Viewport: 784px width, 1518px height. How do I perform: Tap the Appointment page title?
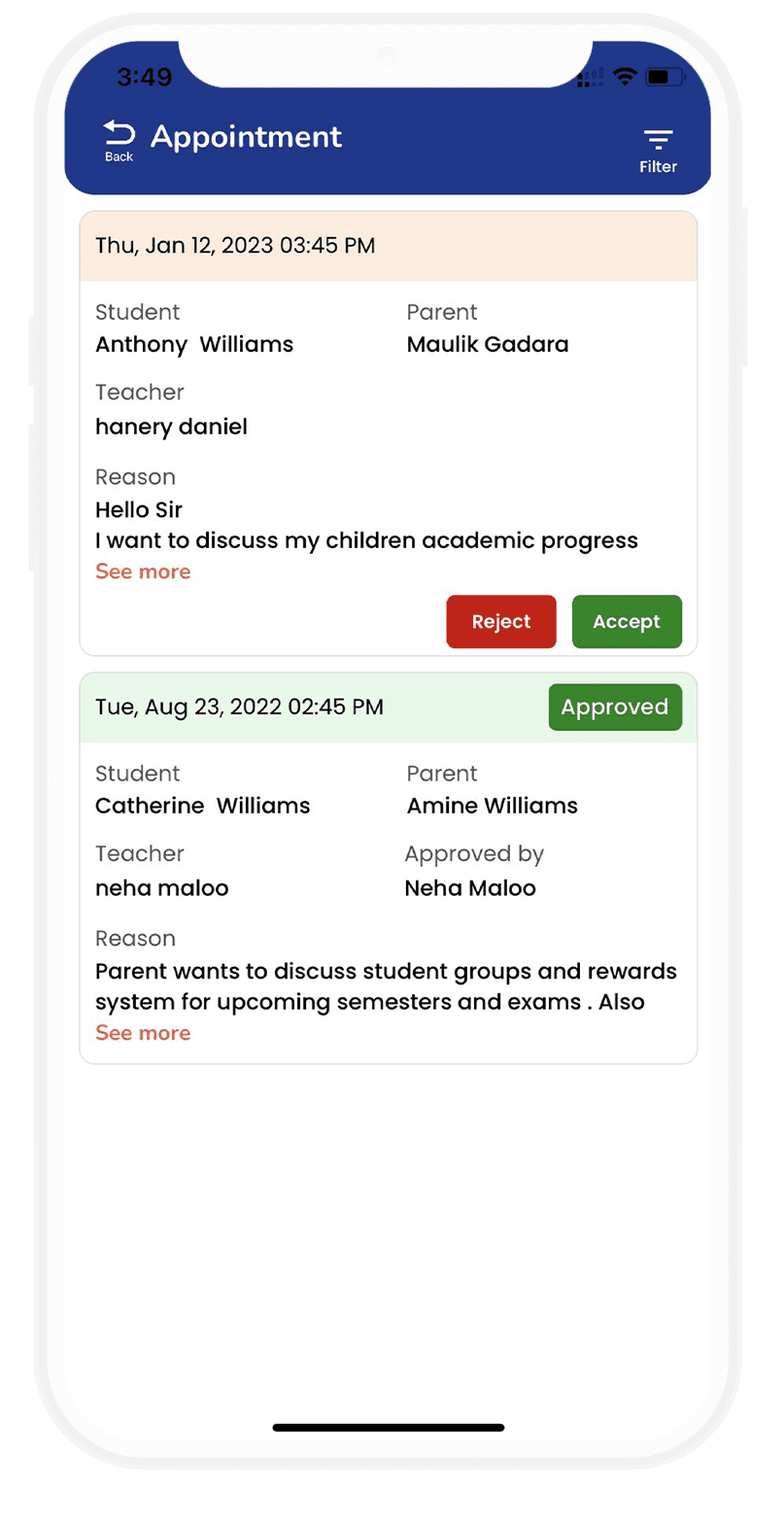246,137
